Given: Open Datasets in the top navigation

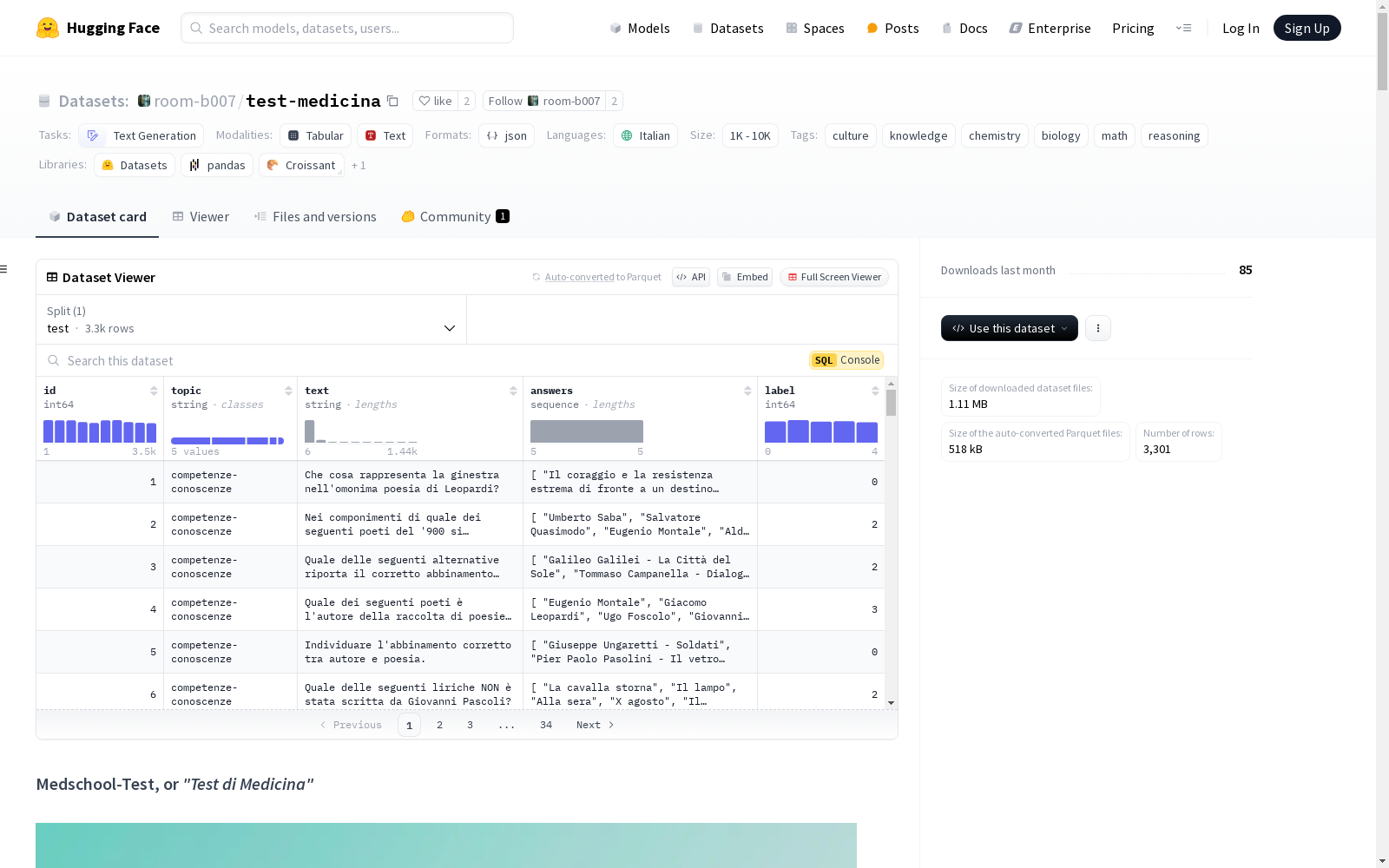Looking at the screenshot, I should [727, 28].
